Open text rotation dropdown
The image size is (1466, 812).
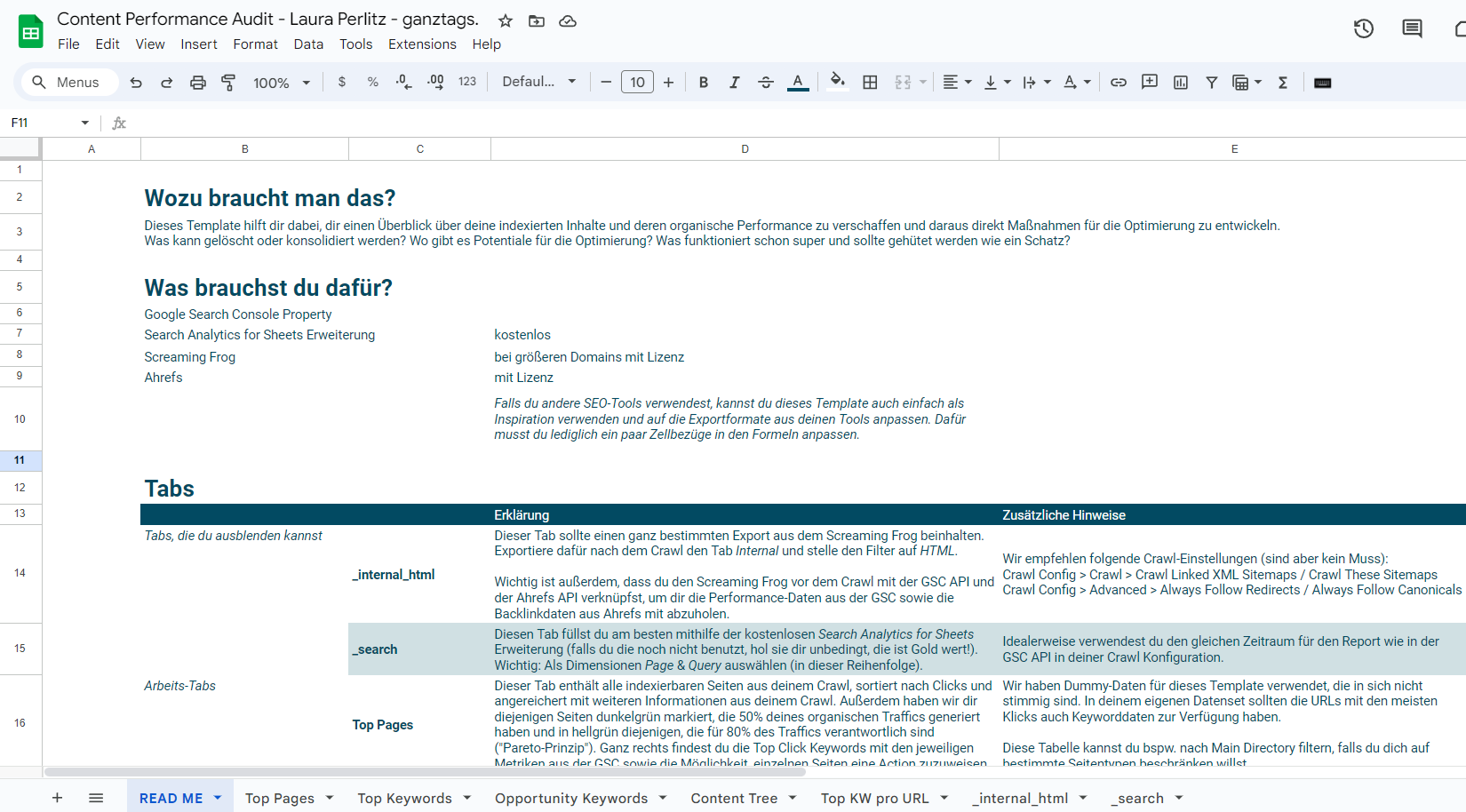point(1077,82)
